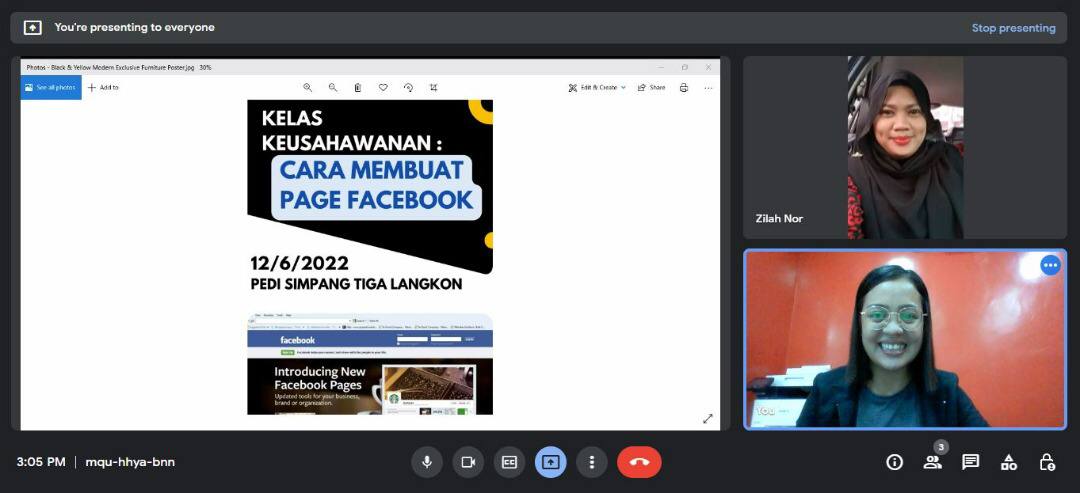Turn off the camera in Meet
1080x493 pixels.
tap(468, 462)
